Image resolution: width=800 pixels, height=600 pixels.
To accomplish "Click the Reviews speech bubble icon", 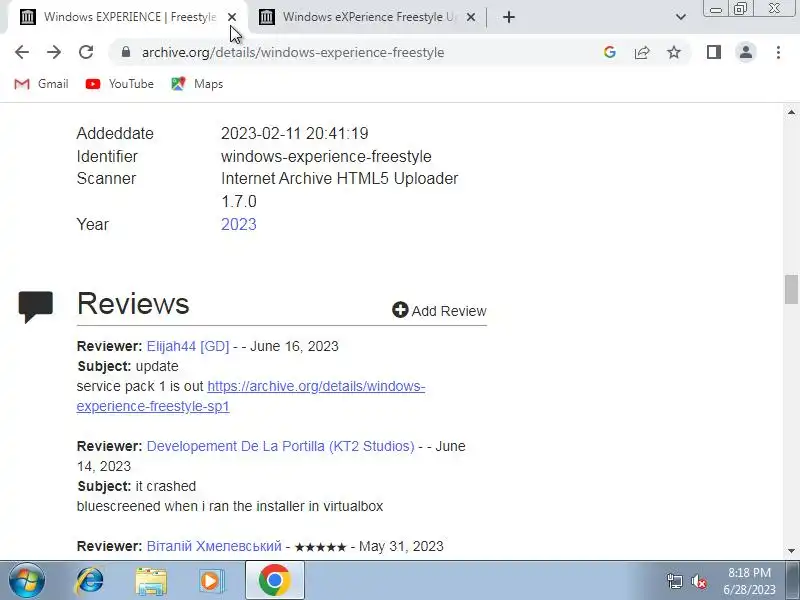I will 36,306.
